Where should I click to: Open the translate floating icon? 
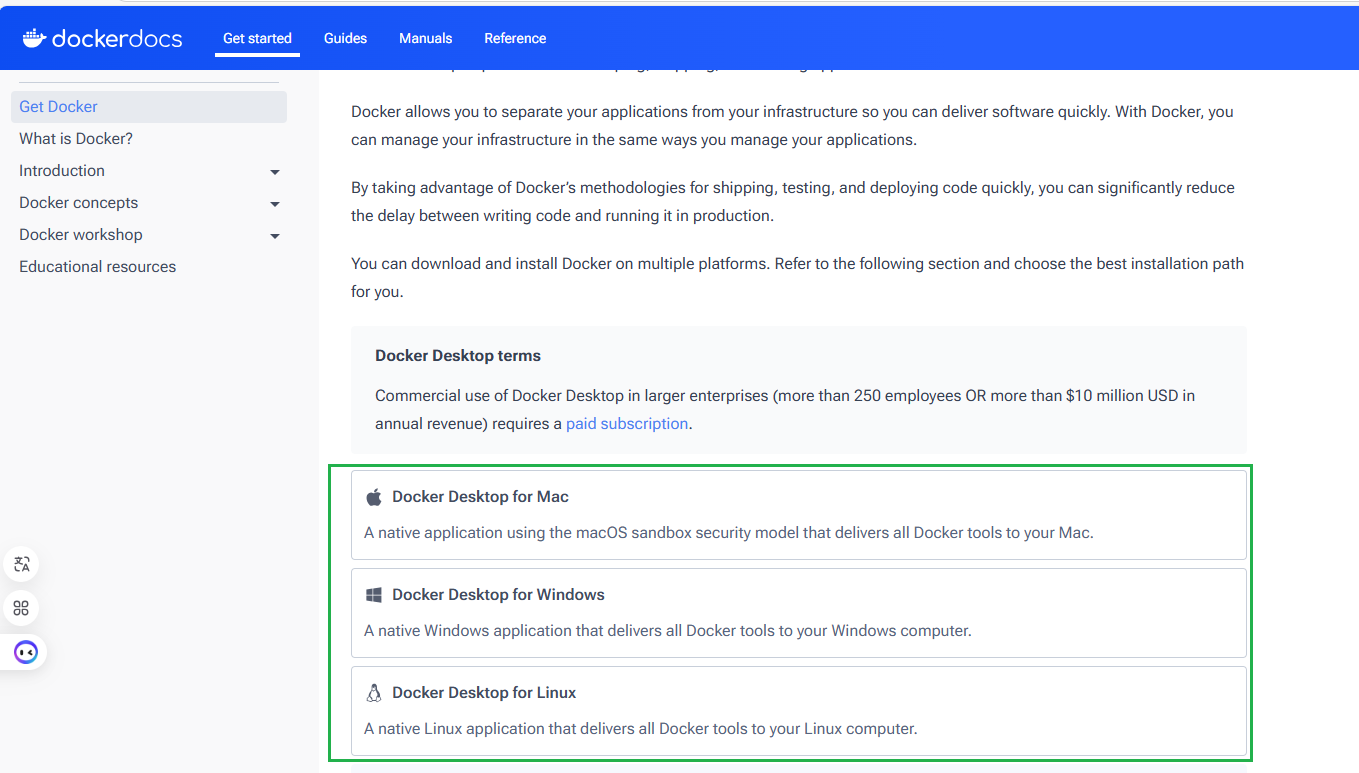tap(22, 564)
